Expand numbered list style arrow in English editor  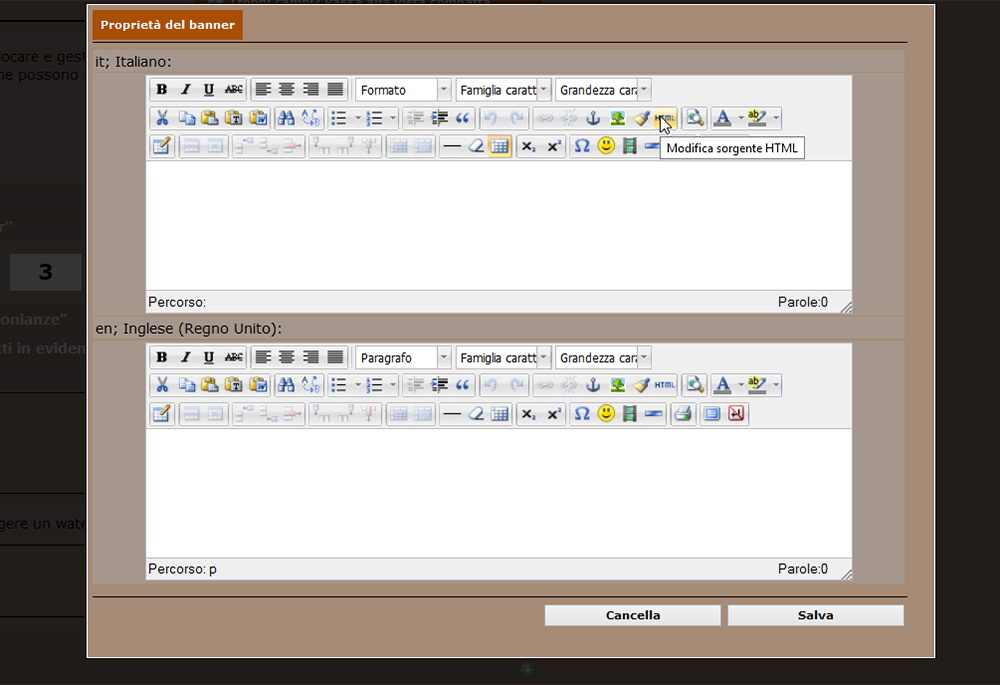click(393, 385)
